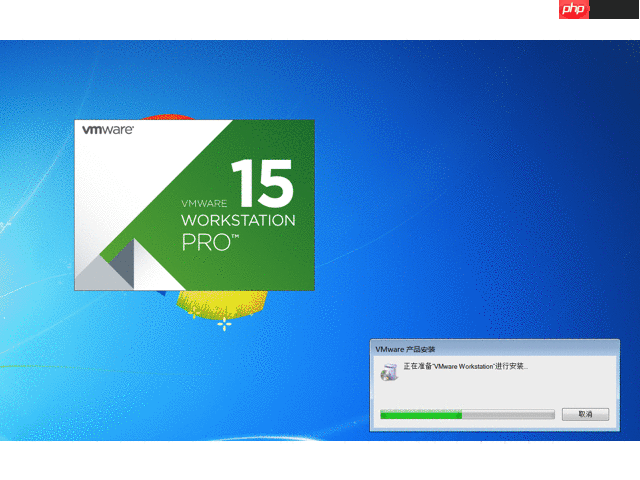Click the 取消 cancel button
640x480 pixels.
point(585,414)
